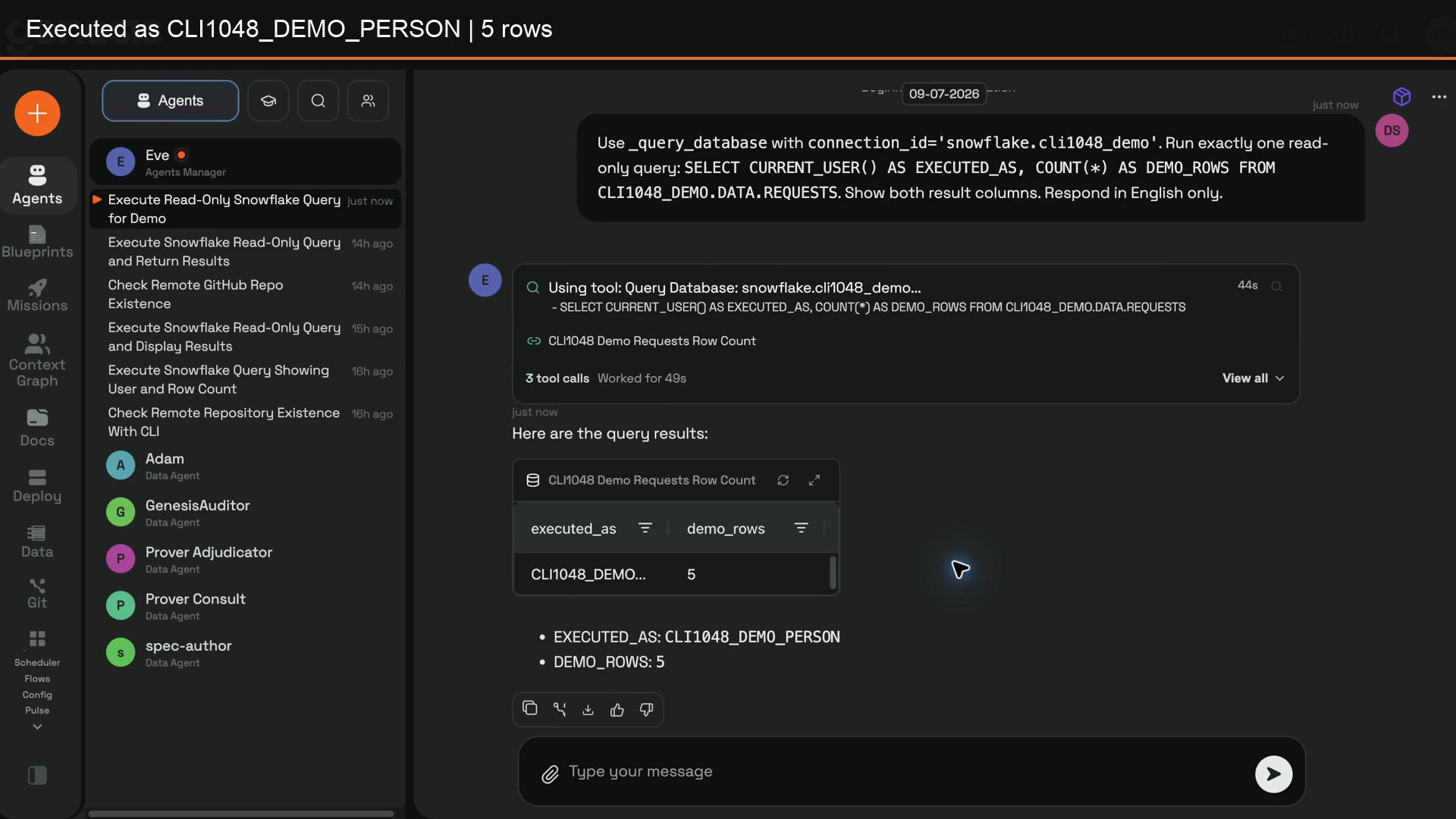The width and height of the screenshot is (1456, 819).
Task: Select the Prover Adjudicator agent
Action: click(x=246, y=560)
